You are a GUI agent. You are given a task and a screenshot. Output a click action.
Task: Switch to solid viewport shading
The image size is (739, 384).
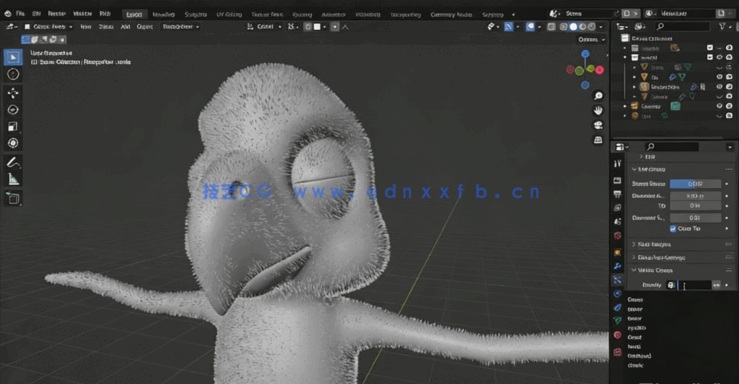point(573,27)
